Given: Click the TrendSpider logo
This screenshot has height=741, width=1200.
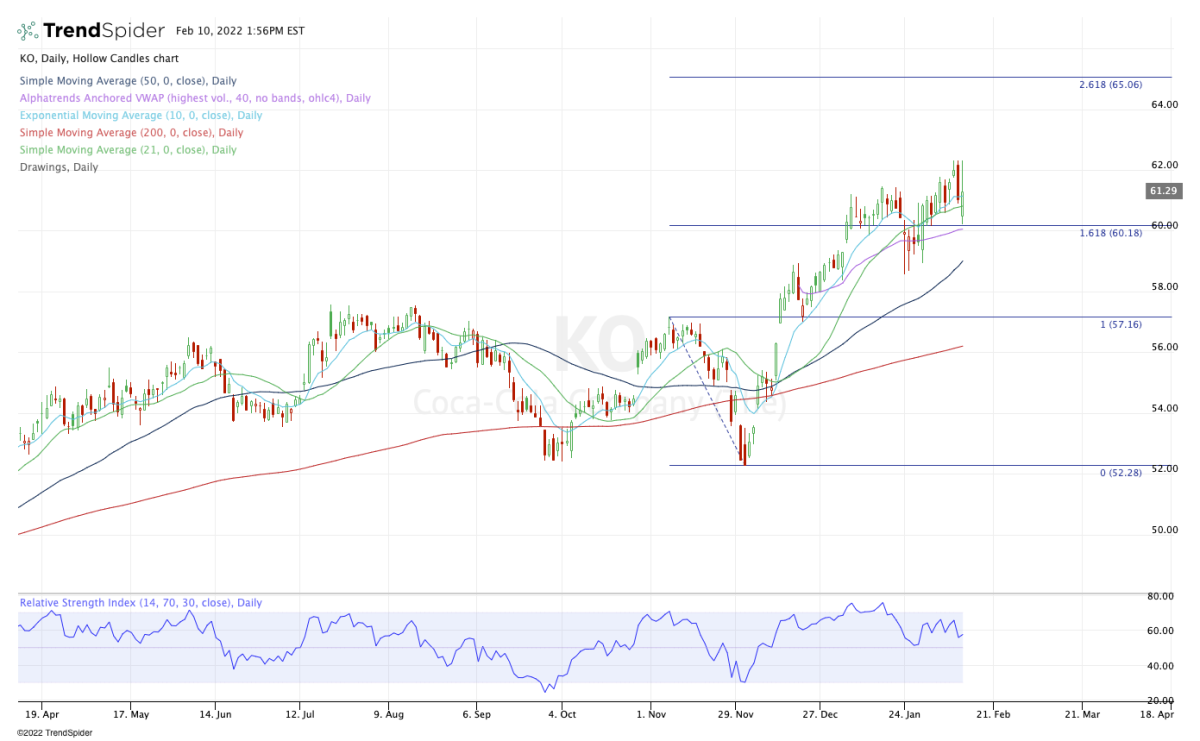Looking at the screenshot, I should tap(91, 30).
